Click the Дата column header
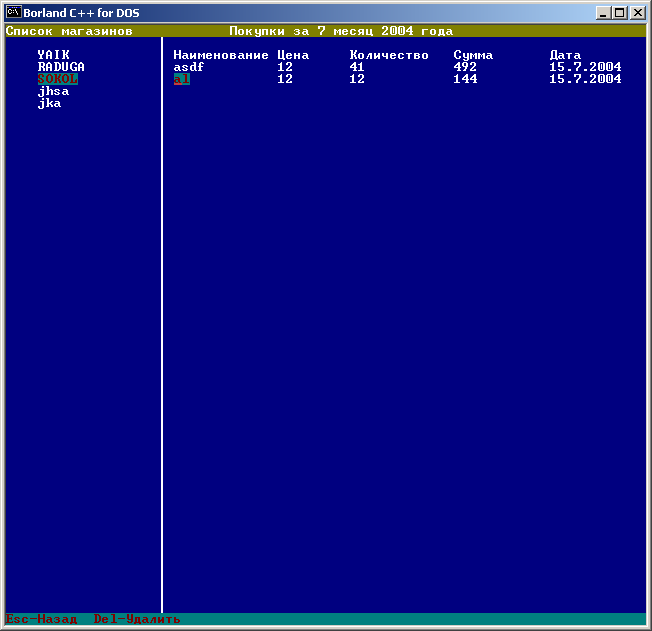This screenshot has width=652, height=631. [565, 55]
